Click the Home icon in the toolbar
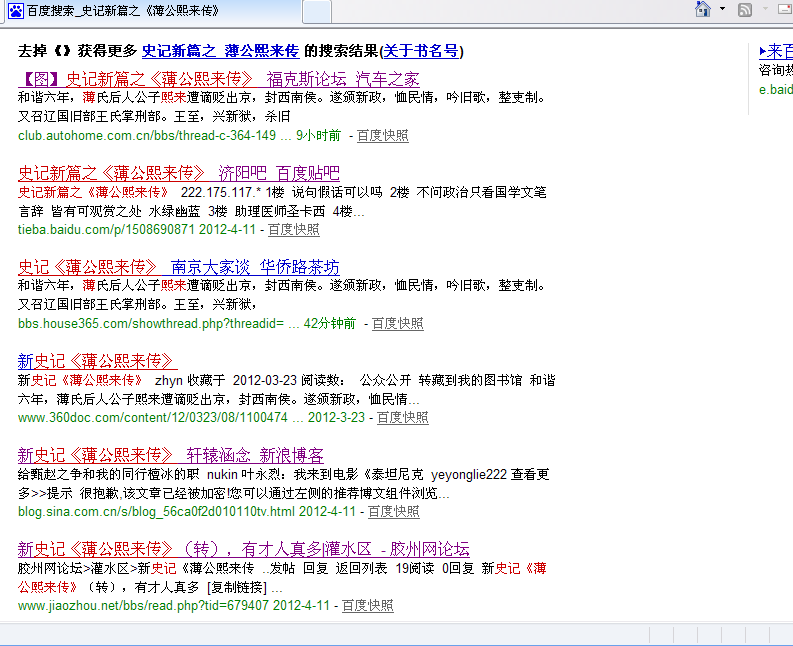793x646 pixels. point(703,10)
